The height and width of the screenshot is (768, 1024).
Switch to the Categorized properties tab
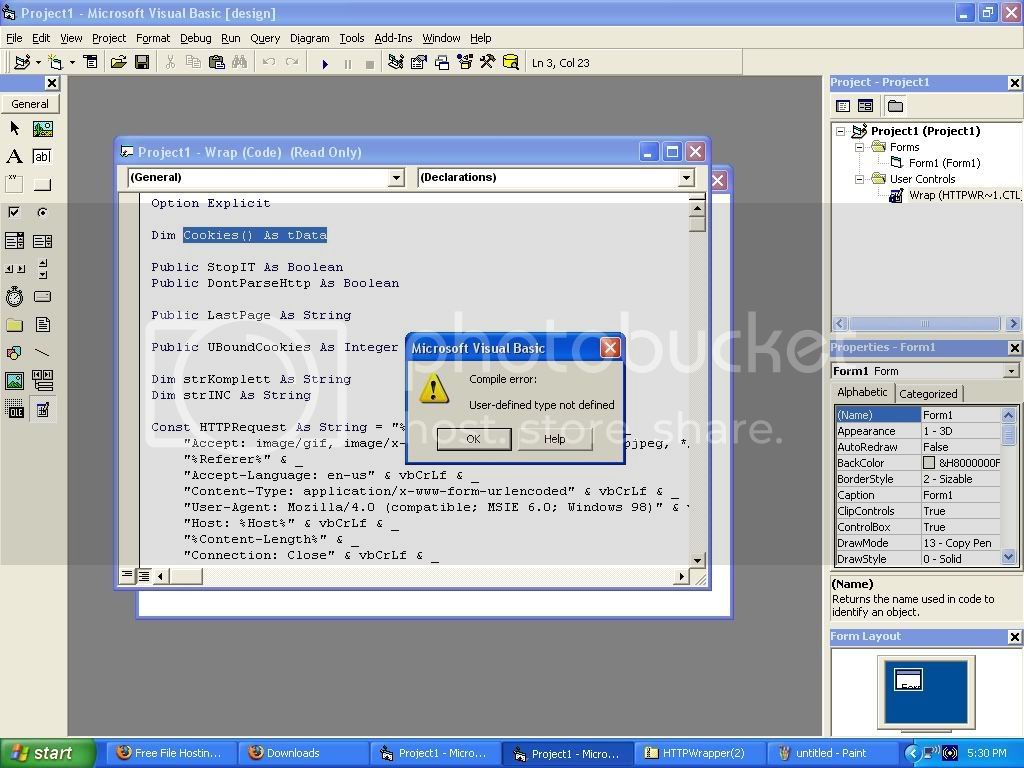pos(928,394)
